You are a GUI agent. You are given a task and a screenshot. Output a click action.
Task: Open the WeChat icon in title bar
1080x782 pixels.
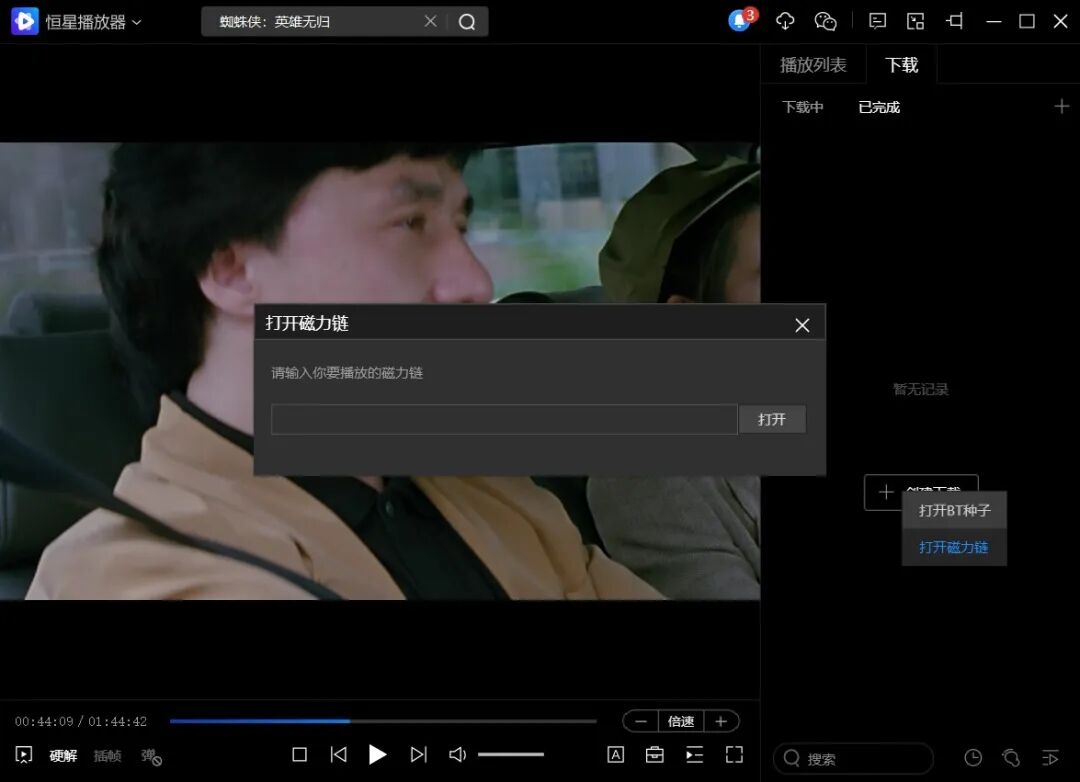pos(825,21)
